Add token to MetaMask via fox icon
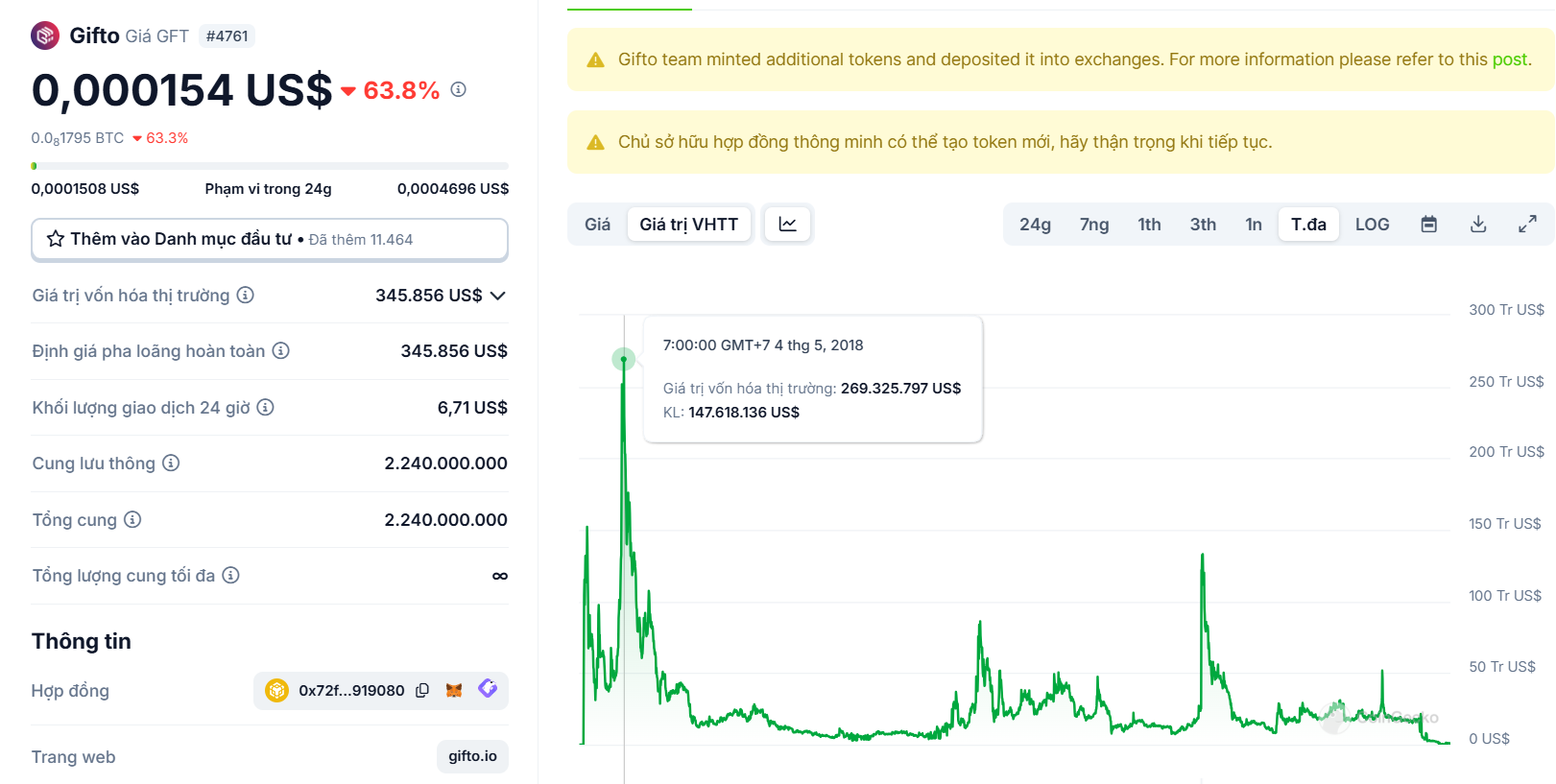 pyautogui.click(x=454, y=690)
